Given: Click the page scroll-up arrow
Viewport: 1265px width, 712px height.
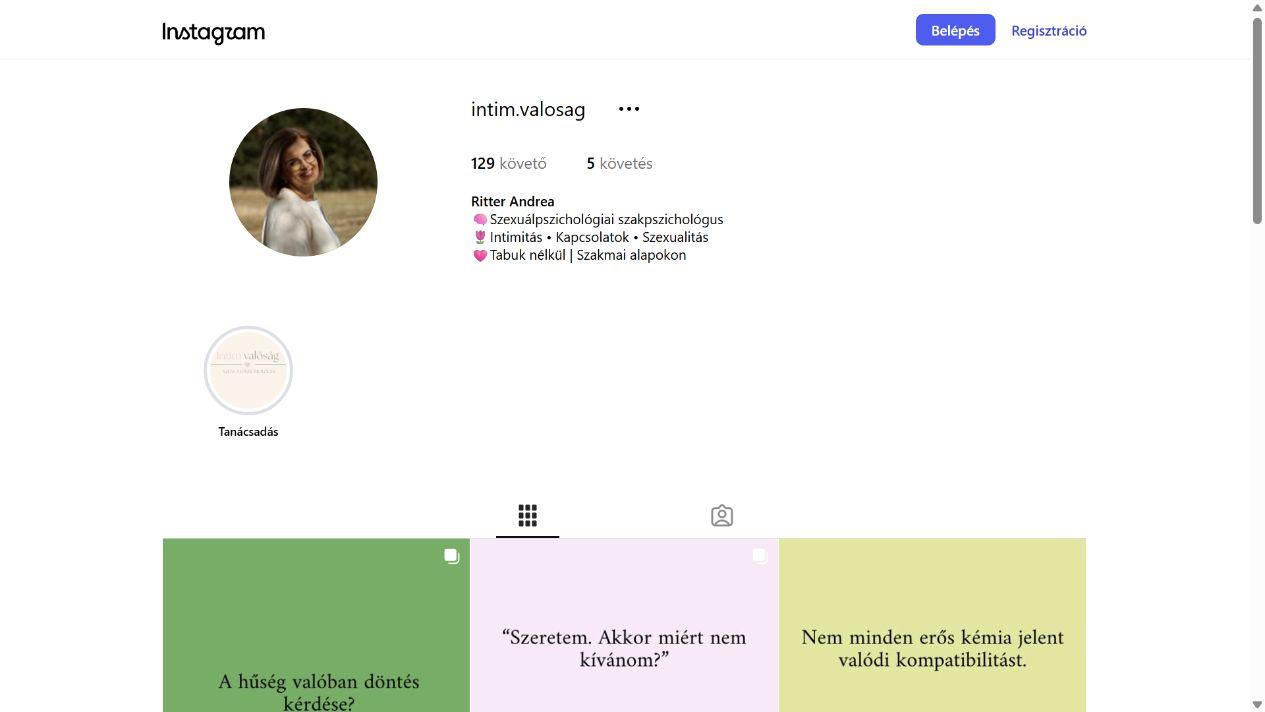Looking at the screenshot, I should coord(1257,7).
